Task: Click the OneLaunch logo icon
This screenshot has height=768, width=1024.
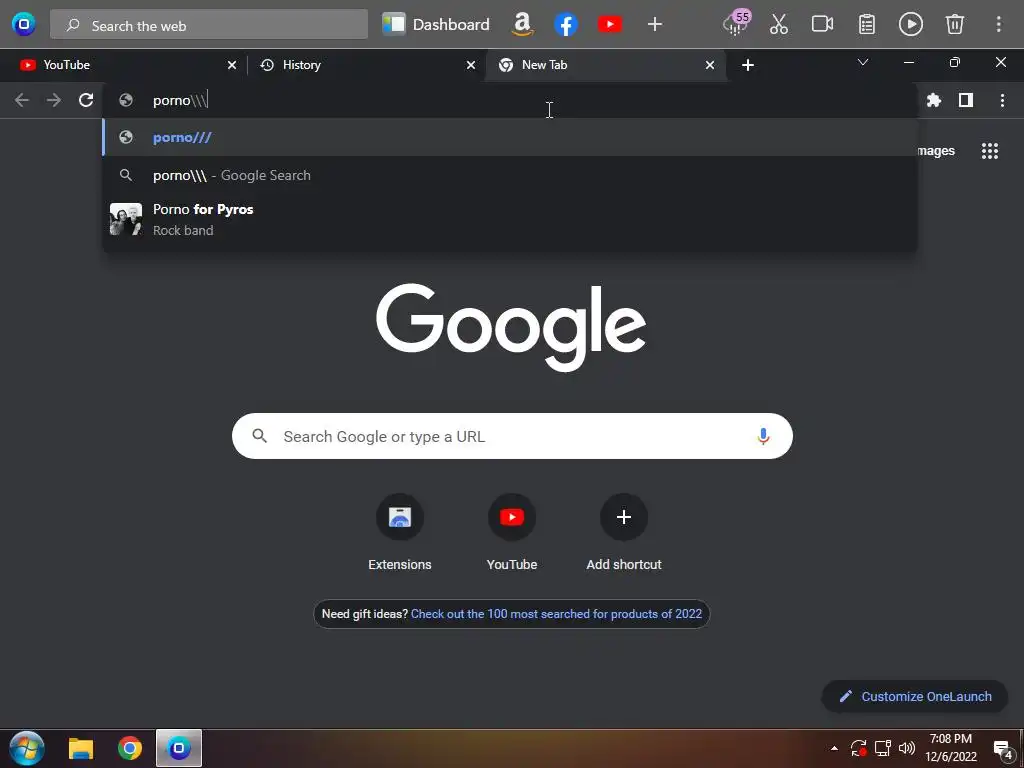Action: (x=24, y=24)
